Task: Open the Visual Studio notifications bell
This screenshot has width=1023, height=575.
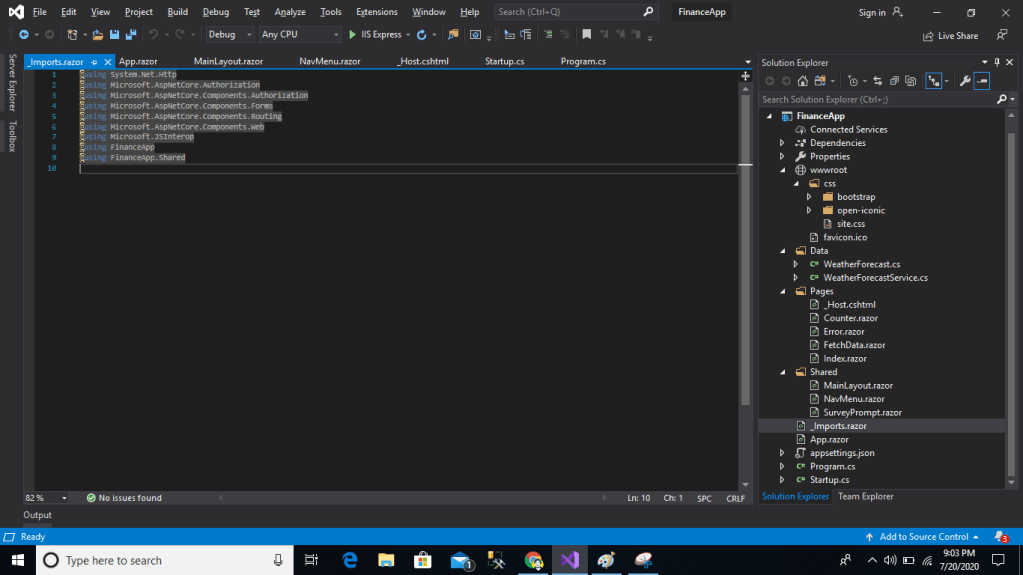Action: point(999,537)
